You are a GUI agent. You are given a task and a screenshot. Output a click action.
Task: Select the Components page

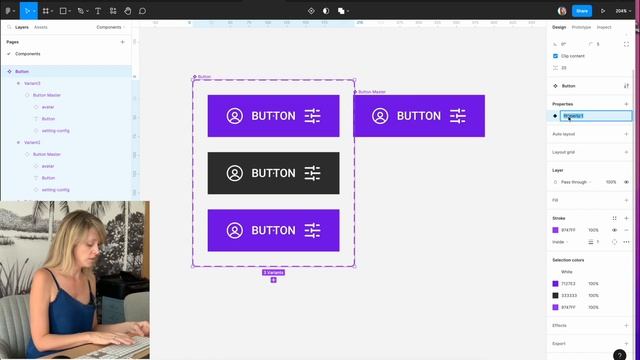pos(27,54)
